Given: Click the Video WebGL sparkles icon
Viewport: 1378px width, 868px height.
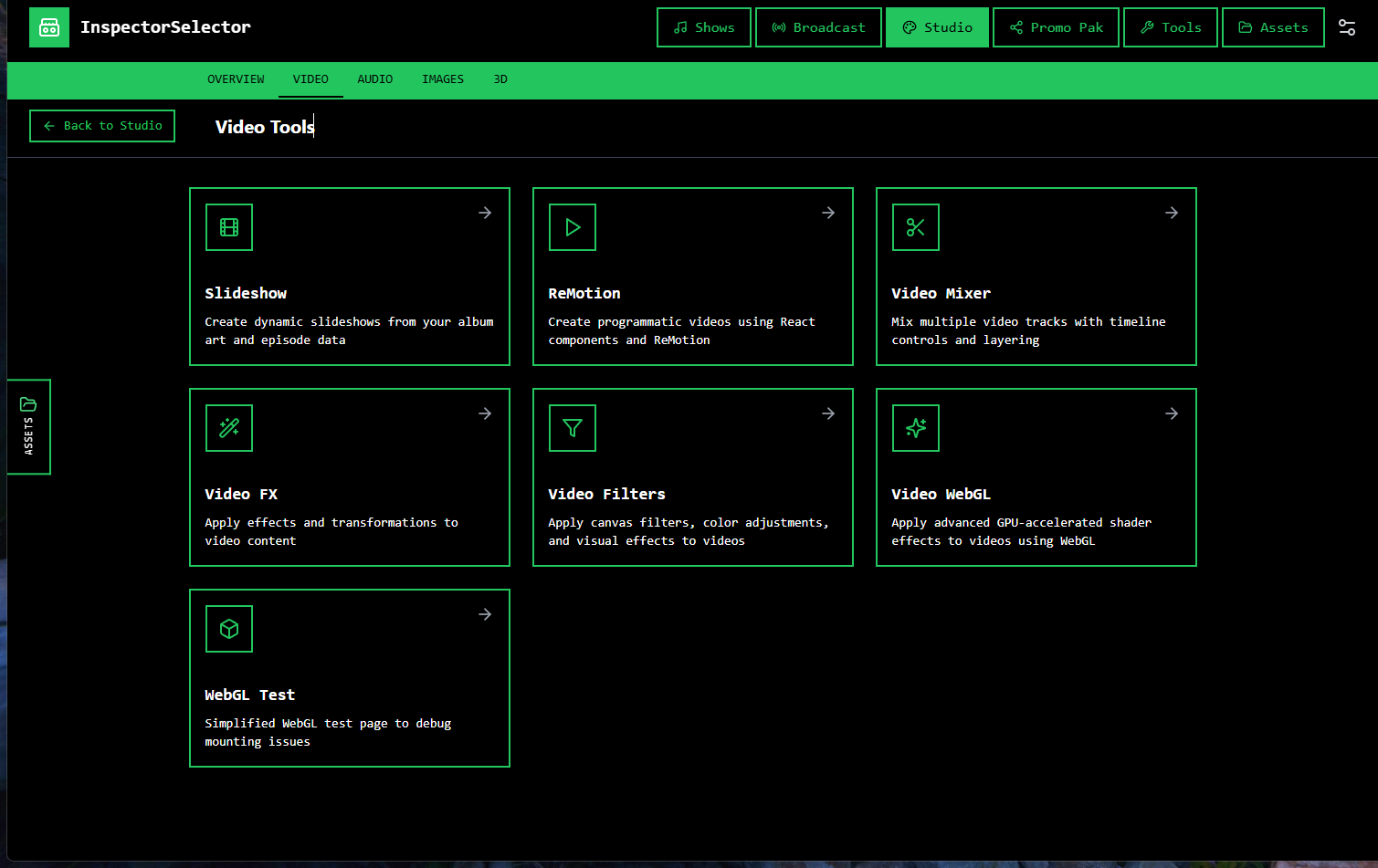Looking at the screenshot, I should [916, 428].
